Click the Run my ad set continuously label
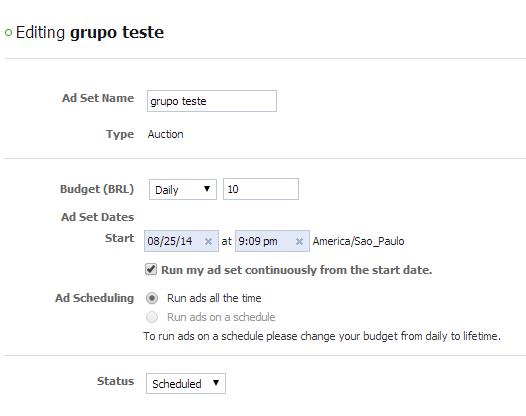 [x=297, y=270]
